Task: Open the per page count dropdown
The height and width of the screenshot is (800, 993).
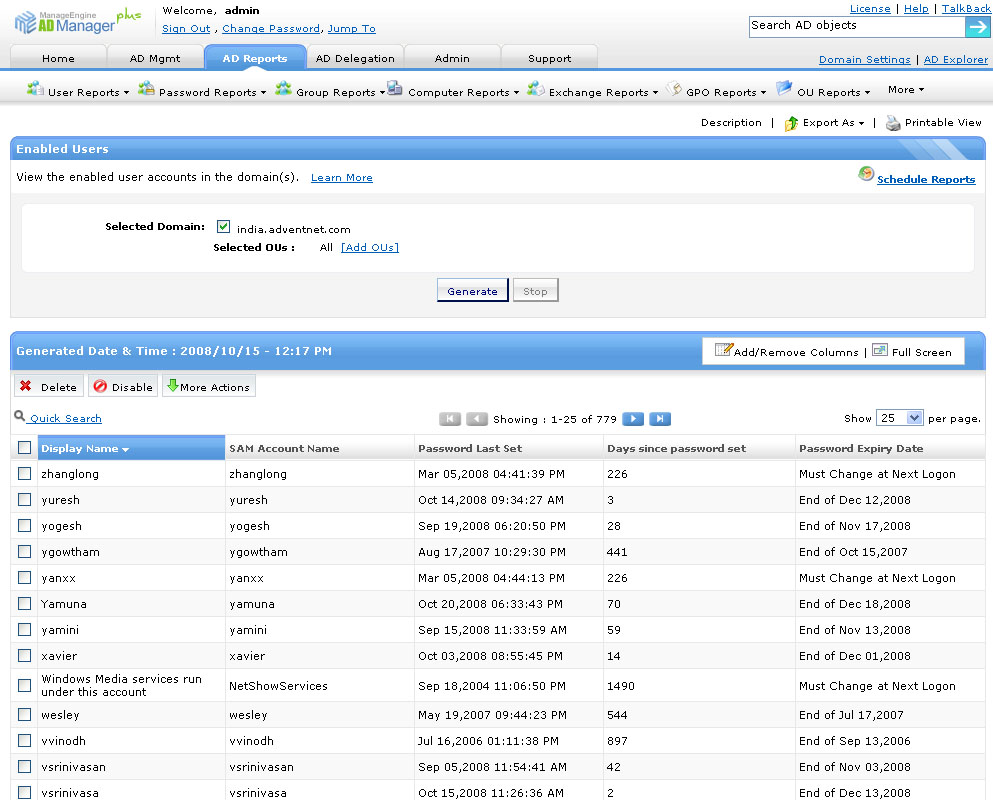Action: pos(899,418)
